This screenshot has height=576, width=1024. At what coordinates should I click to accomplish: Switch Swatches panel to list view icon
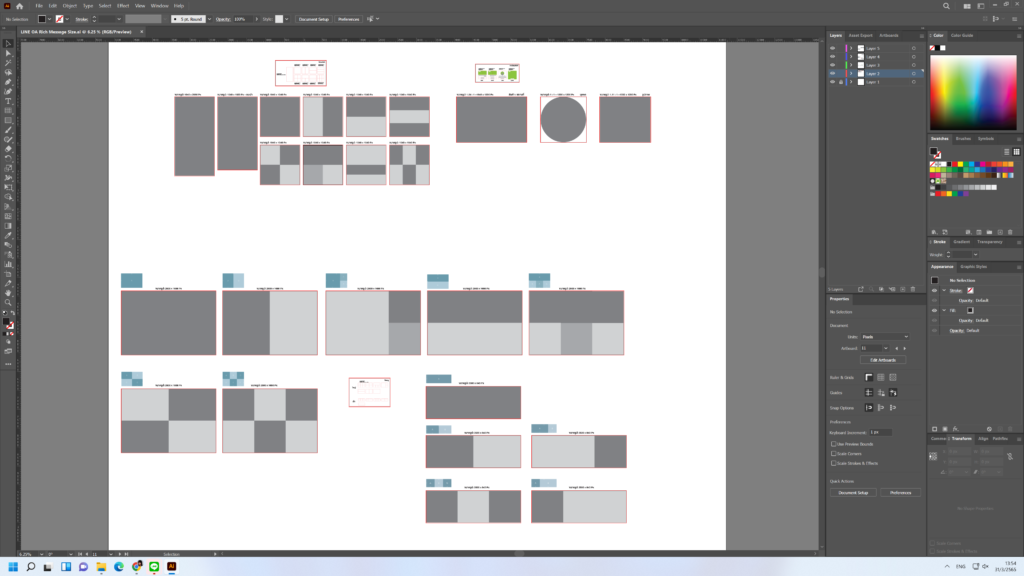1006,151
